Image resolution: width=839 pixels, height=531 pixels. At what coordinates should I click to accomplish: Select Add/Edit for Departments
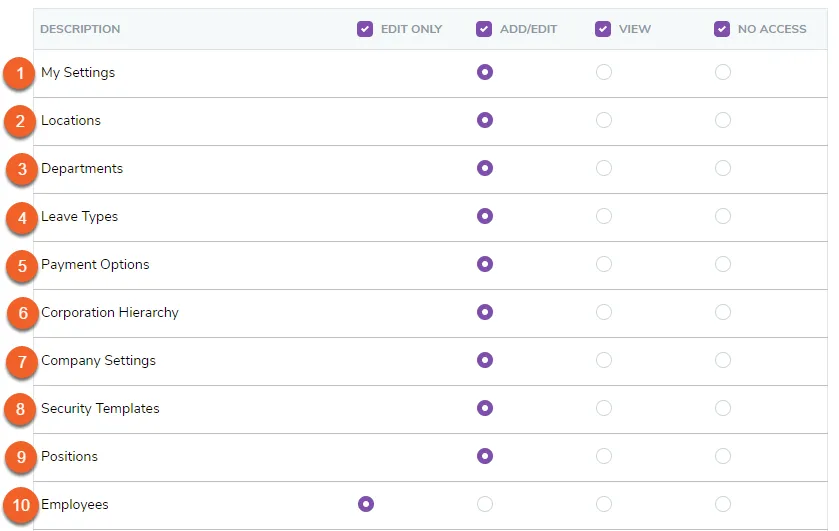click(485, 168)
